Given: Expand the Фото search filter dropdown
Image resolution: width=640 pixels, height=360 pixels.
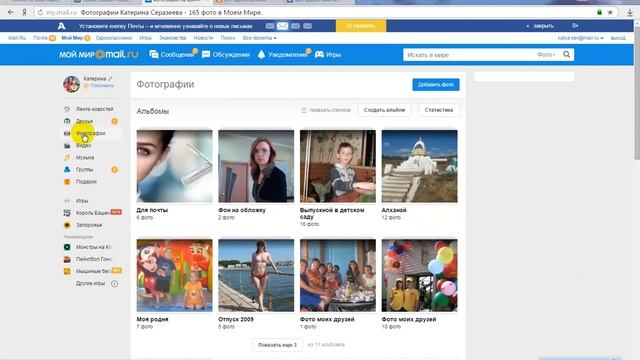Looking at the screenshot, I should click(546, 55).
